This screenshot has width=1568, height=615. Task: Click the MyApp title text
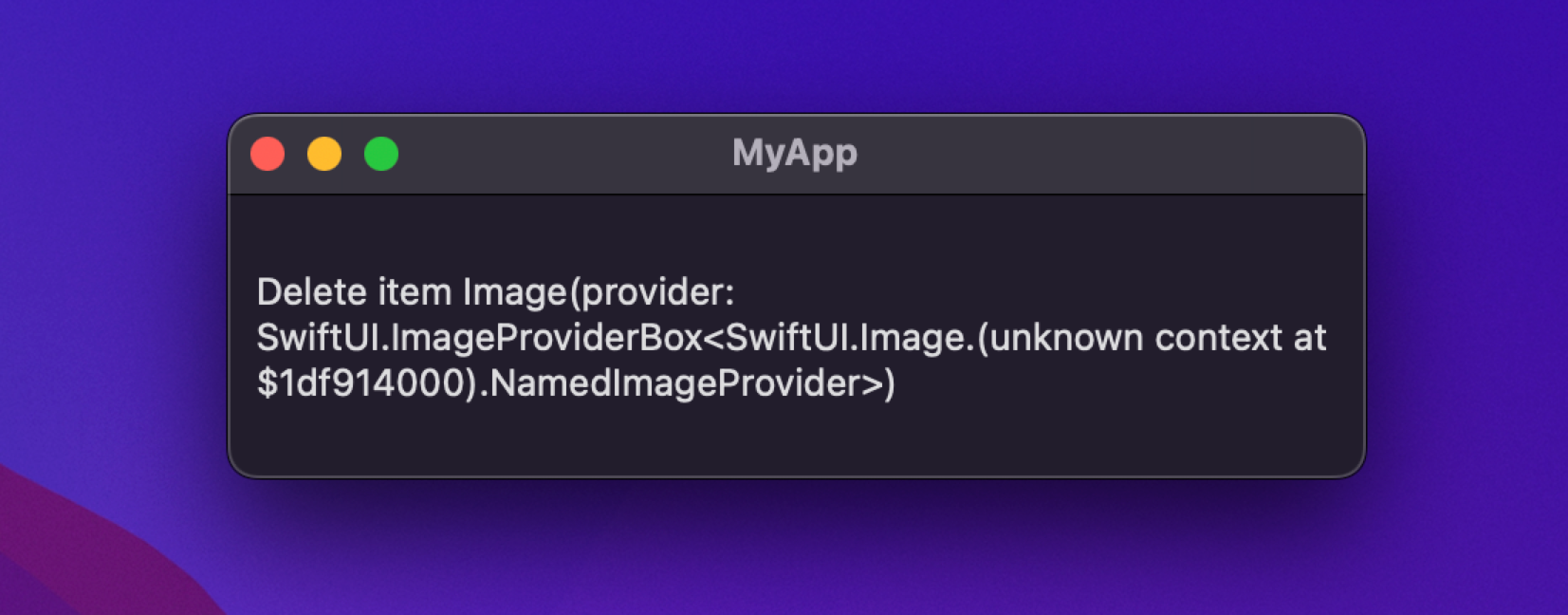(795, 152)
